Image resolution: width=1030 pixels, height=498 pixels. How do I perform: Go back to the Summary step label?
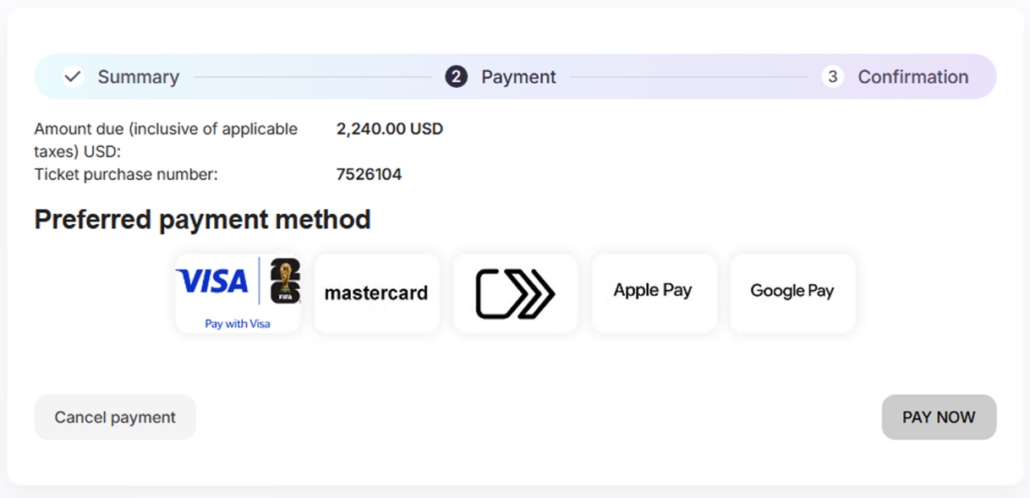point(138,77)
